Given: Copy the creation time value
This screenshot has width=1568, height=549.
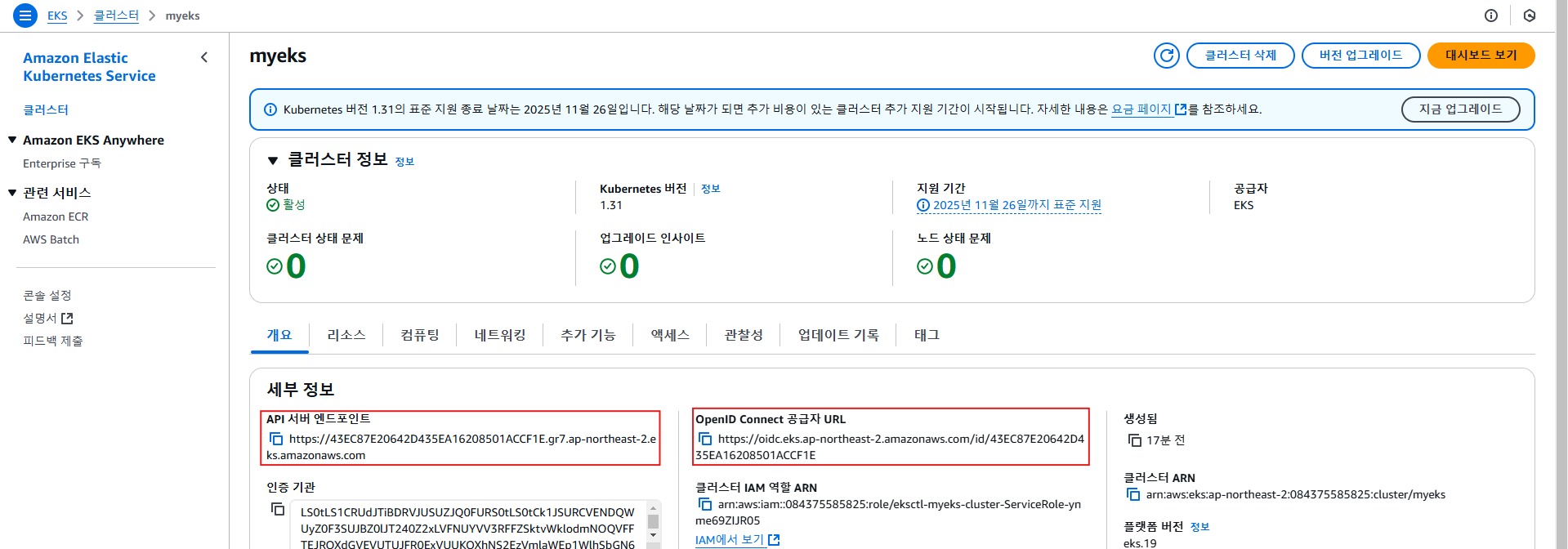Looking at the screenshot, I should coord(1135,440).
